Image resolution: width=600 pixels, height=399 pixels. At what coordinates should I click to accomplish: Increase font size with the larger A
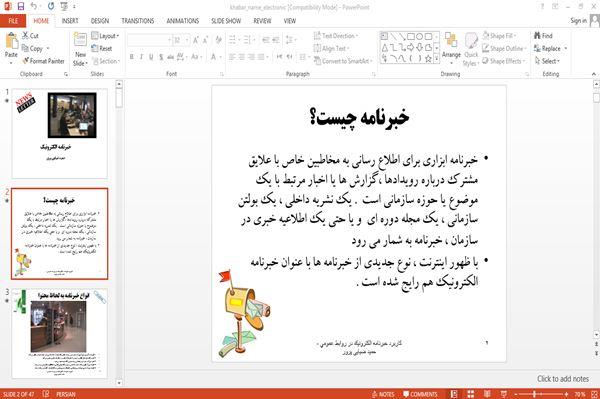click(196, 40)
